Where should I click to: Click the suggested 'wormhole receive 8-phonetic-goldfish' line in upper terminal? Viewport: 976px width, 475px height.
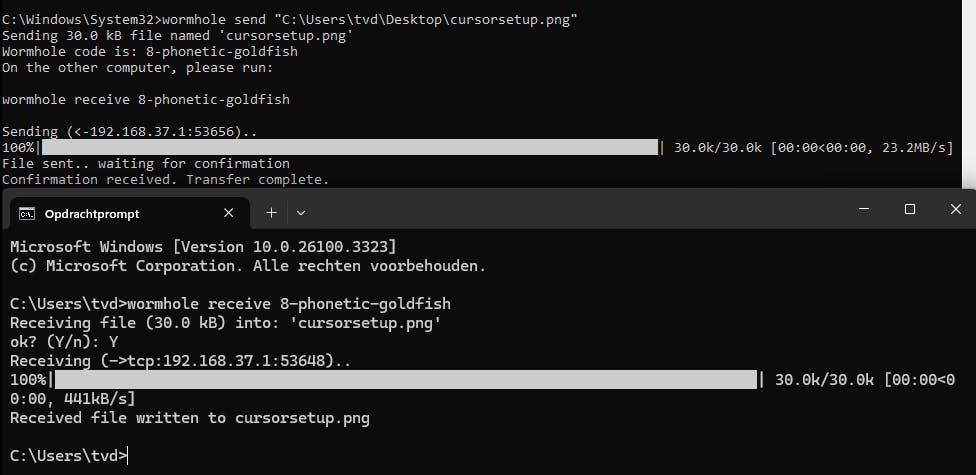pos(146,100)
